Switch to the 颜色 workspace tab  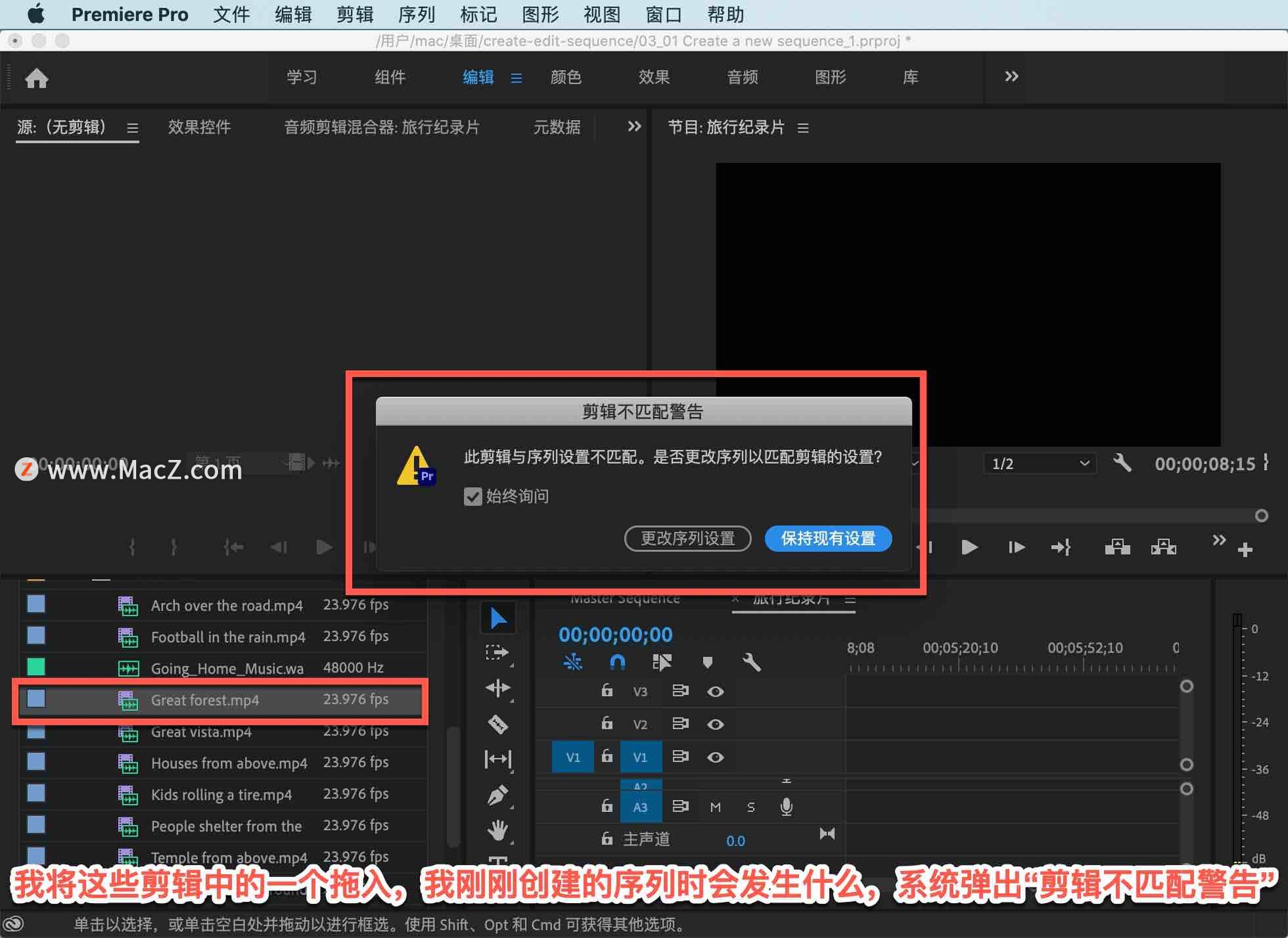[x=566, y=77]
